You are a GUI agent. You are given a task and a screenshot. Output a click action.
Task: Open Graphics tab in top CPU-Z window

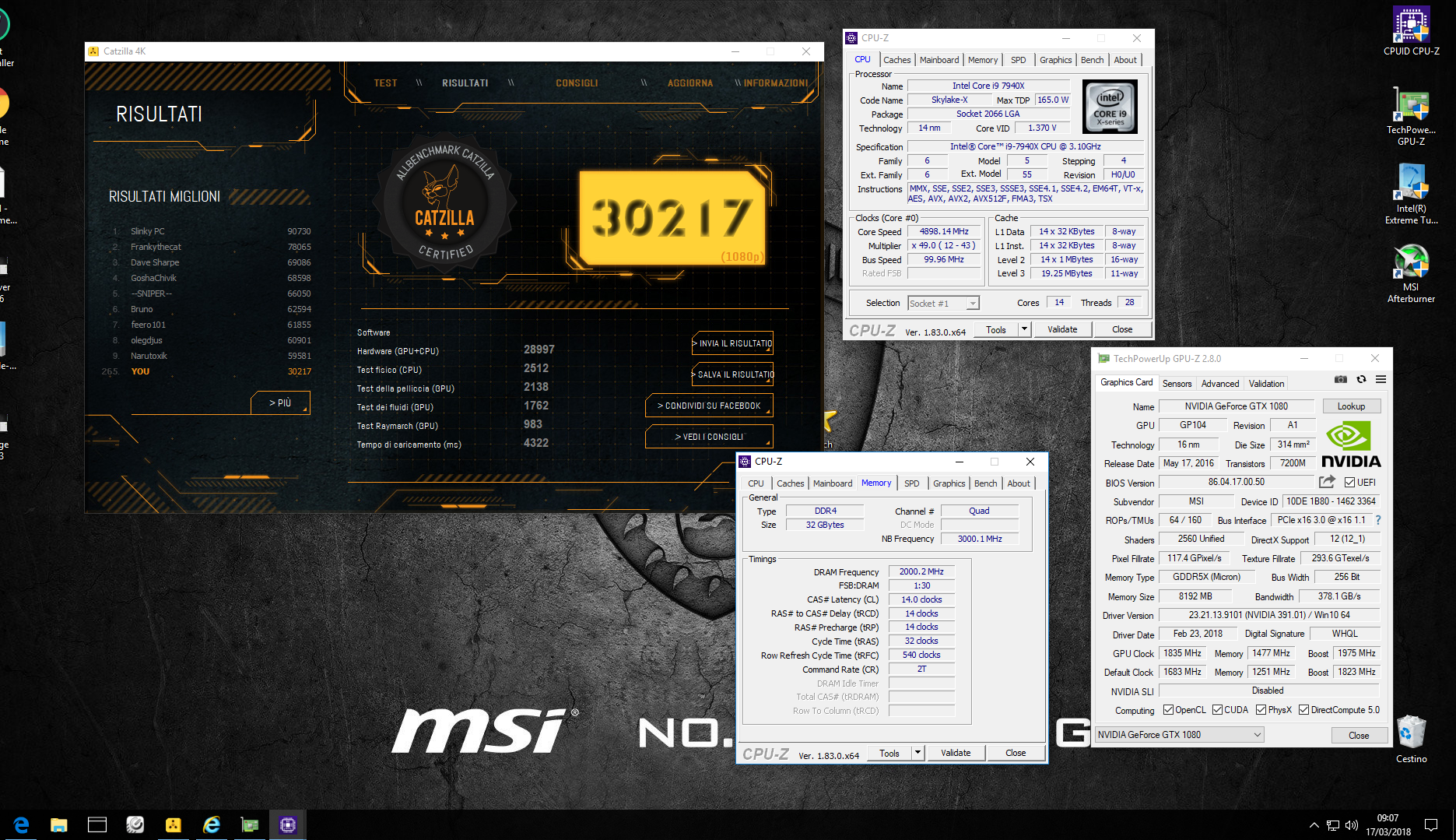click(1055, 60)
